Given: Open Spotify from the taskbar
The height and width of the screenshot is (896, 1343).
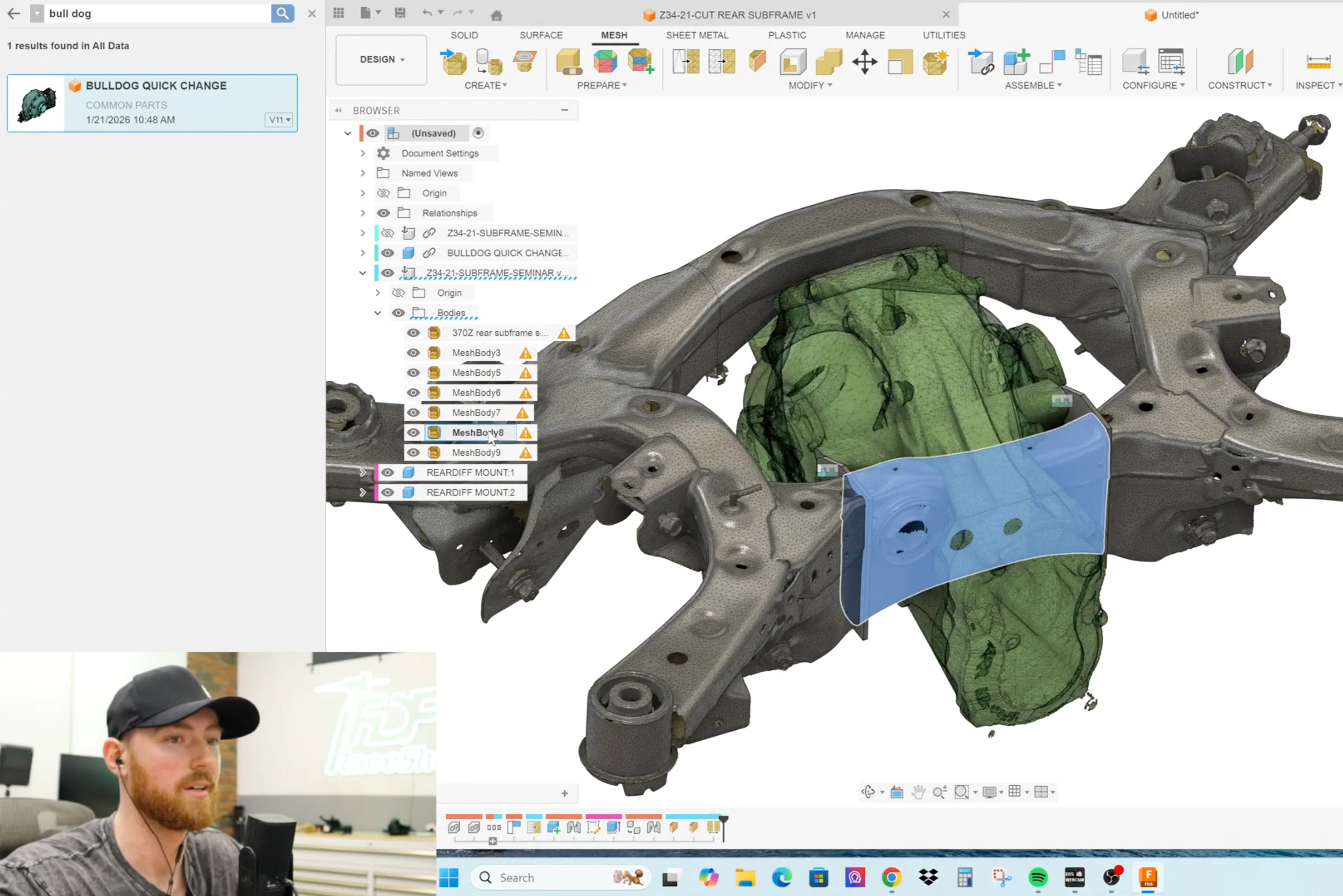Looking at the screenshot, I should pos(1037,877).
